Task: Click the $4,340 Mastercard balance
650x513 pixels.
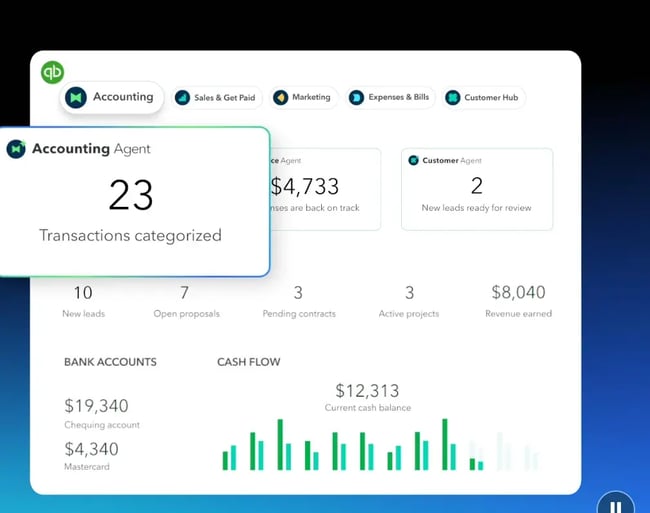Action: point(91,449)
